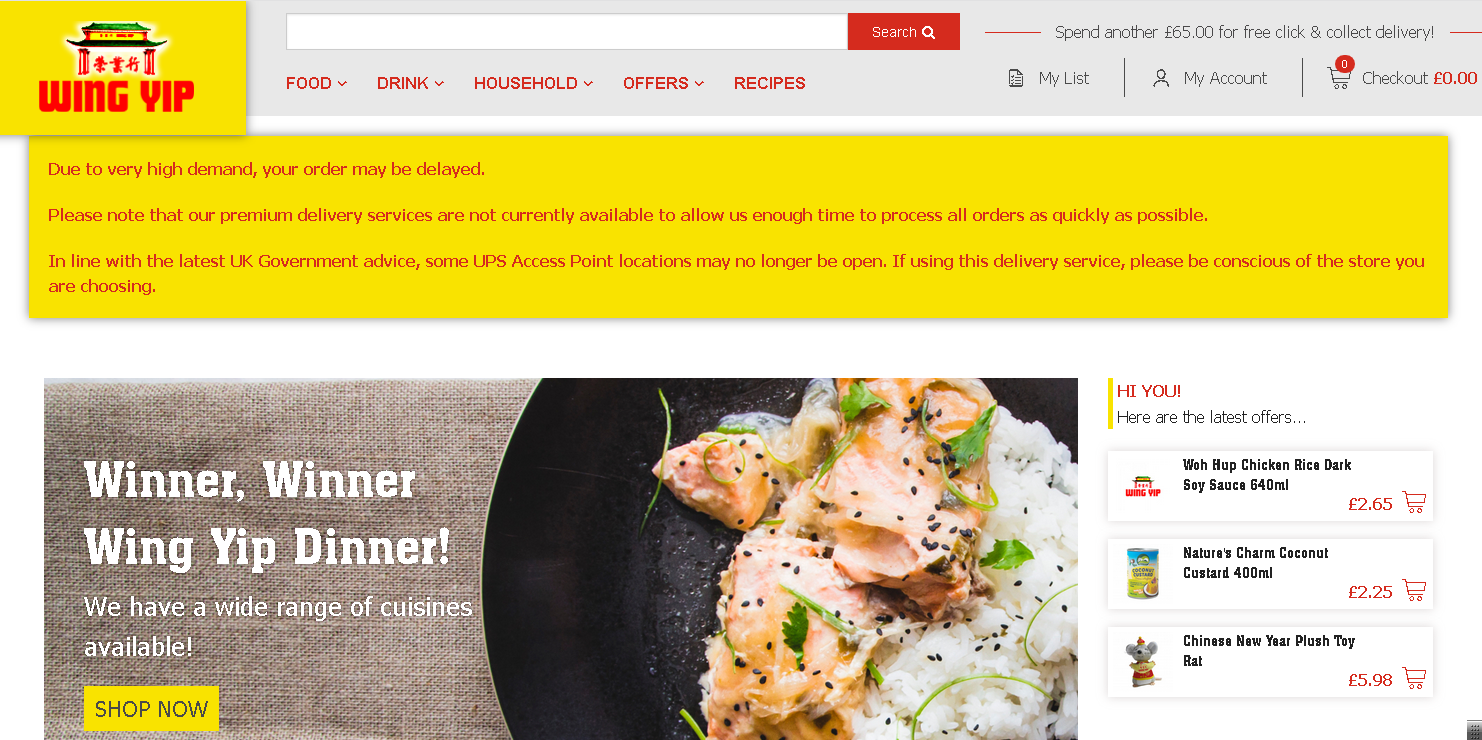
Task: Click the magnifier icon in Search button
Action: (x=928, y=32)
